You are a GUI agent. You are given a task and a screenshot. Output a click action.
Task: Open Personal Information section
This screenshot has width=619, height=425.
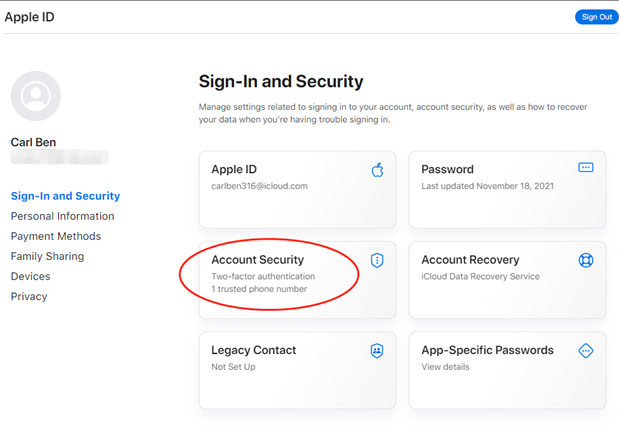[62, 216]
